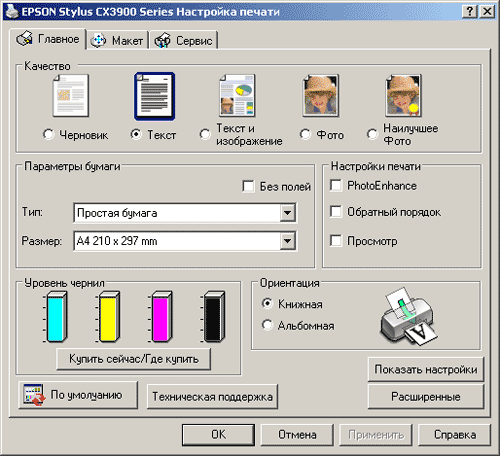500x456 pixels.
Task: Select Альбомная orientation
Action: (267, 325)
